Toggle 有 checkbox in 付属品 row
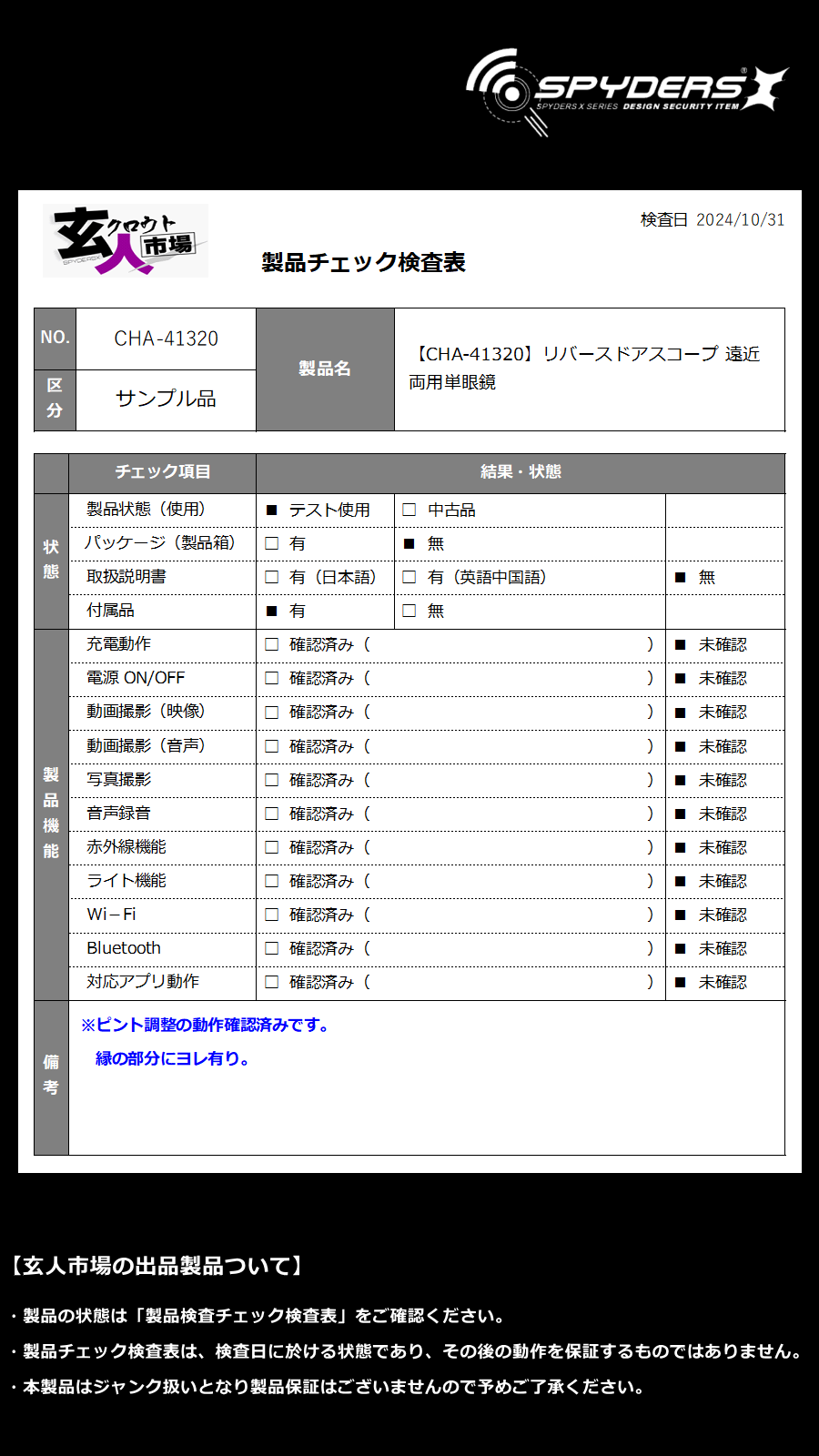The height and width of the screenshot is (1456, 819). tap(271, 612)
